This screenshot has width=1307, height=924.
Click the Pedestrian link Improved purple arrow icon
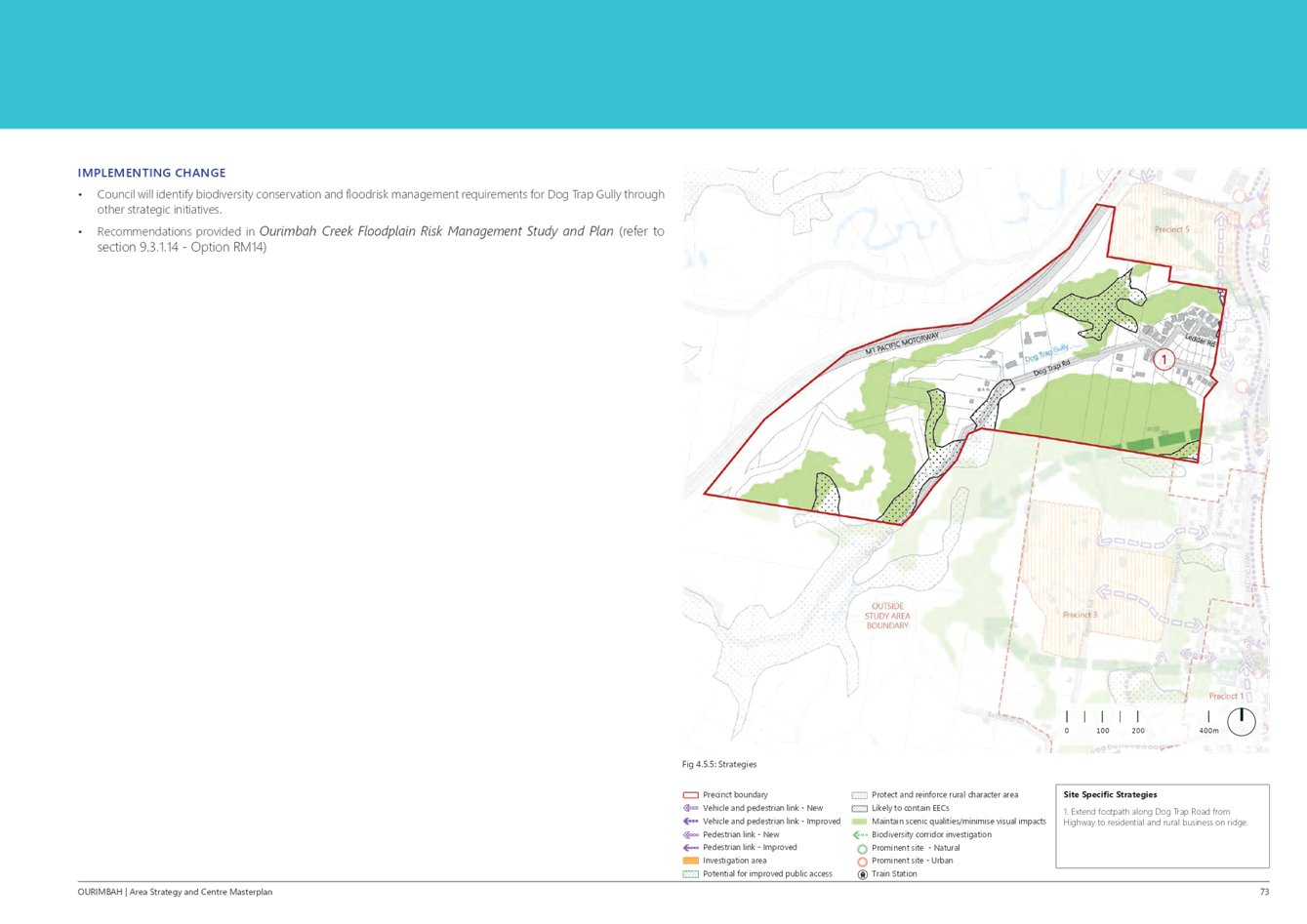[x=691, y=848]
